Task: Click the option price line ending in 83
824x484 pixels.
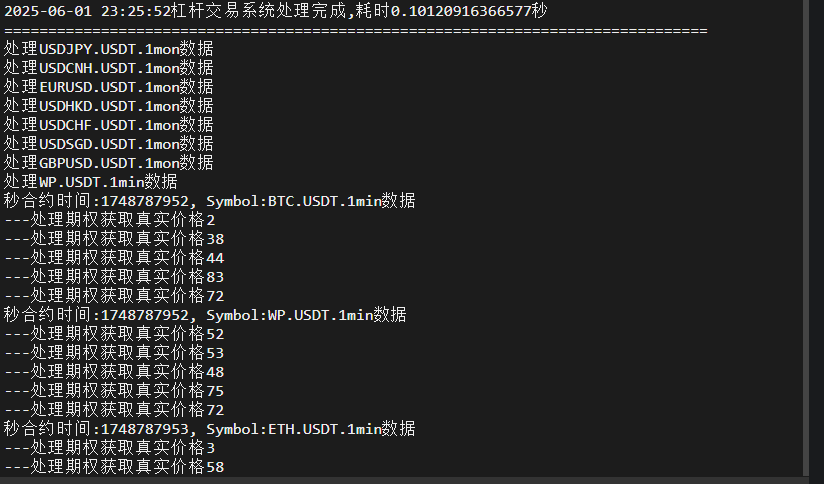Action: pos(114,277)
